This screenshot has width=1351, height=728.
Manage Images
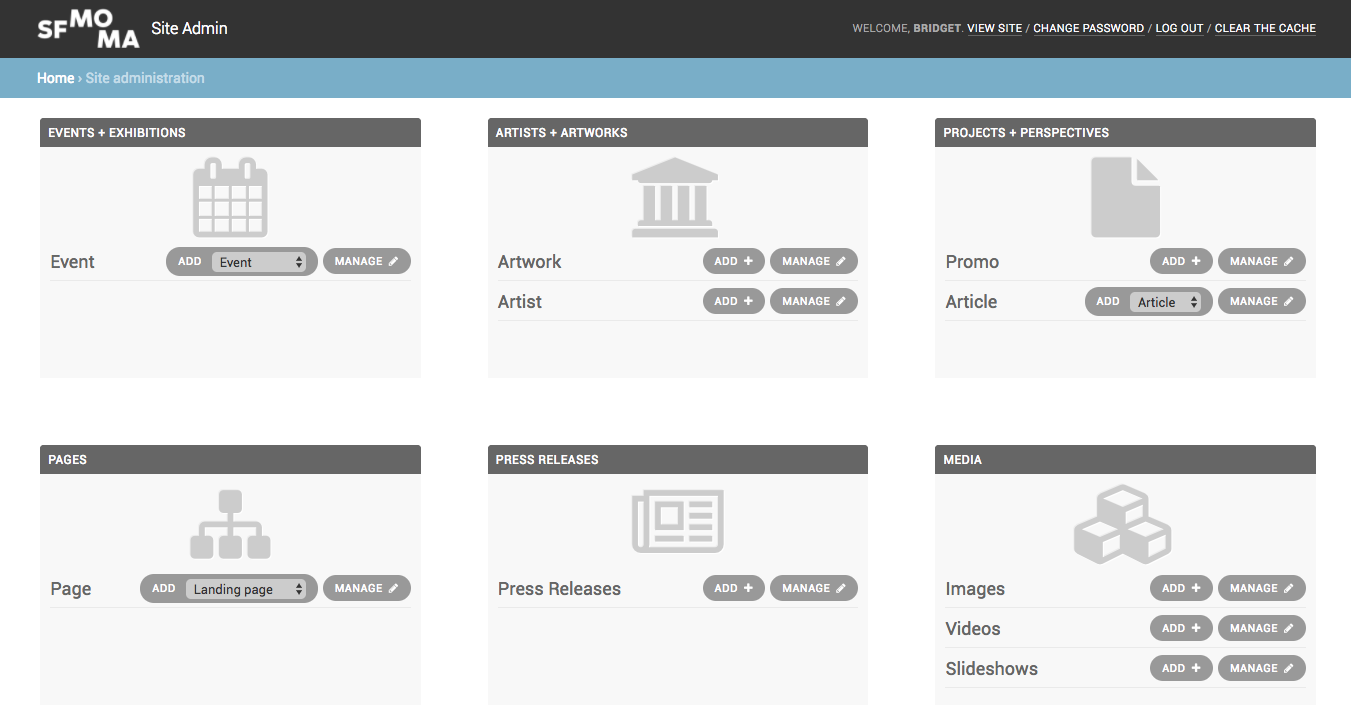[1262, 589]
